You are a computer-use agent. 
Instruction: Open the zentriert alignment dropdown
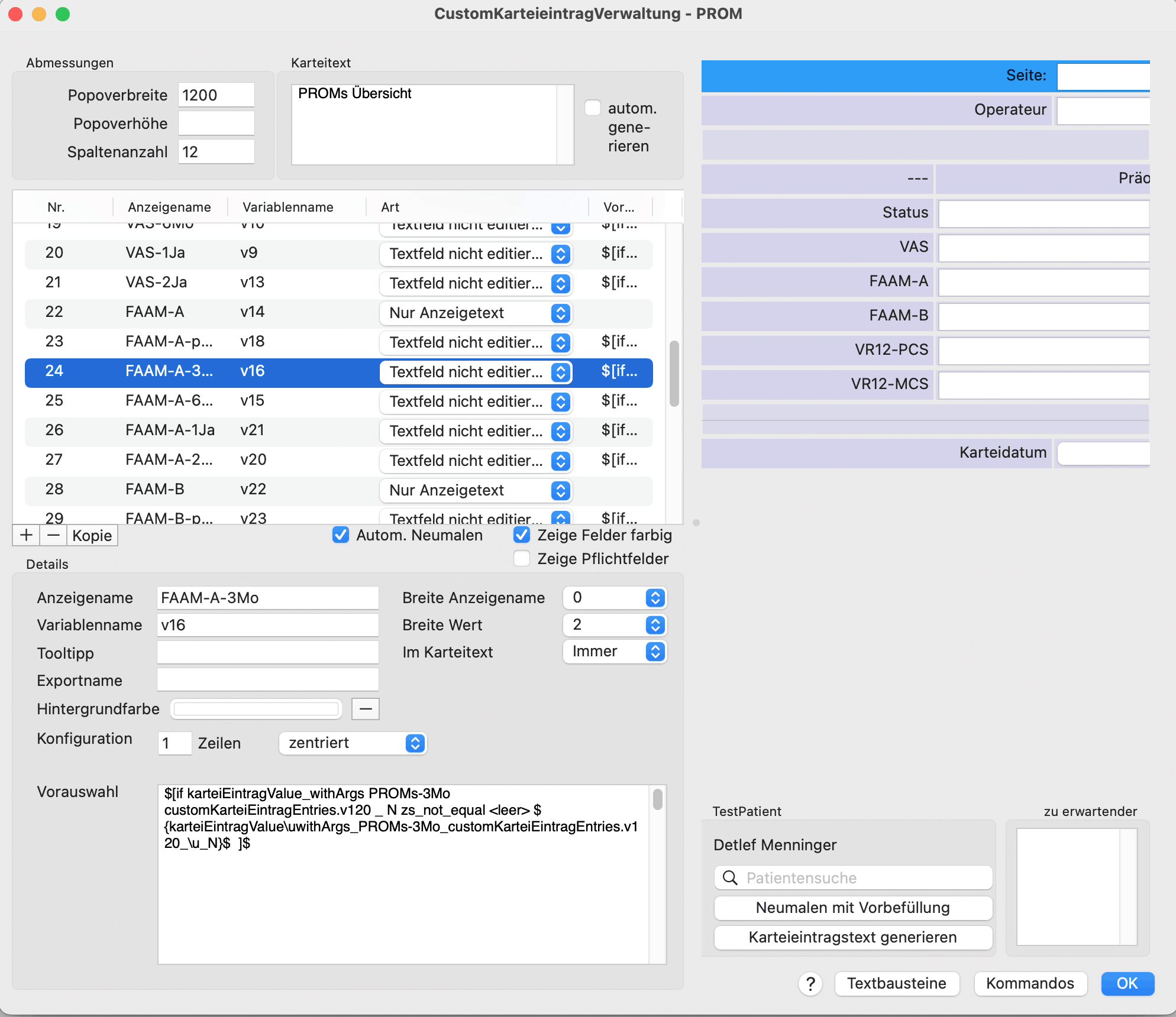tap(353, 743)
